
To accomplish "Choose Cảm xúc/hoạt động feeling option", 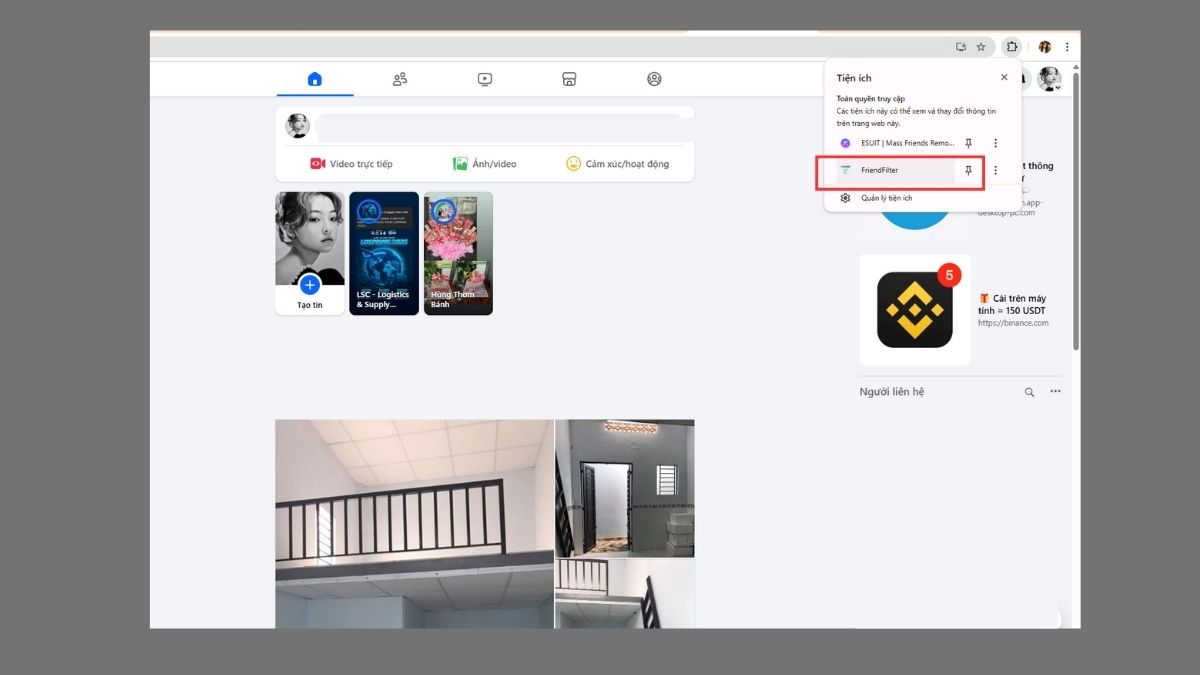I will pyautogui.click(x=617, y=164).
